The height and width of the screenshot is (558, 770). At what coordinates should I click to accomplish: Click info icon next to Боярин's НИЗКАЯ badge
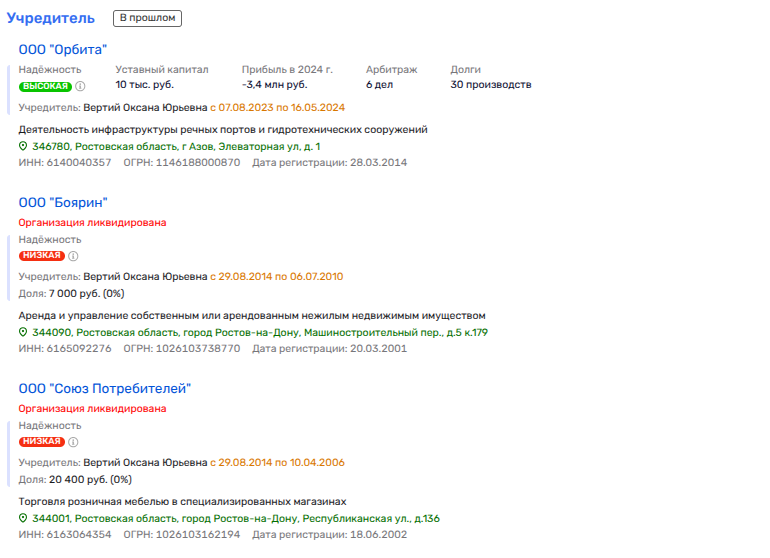coord(73,256)
